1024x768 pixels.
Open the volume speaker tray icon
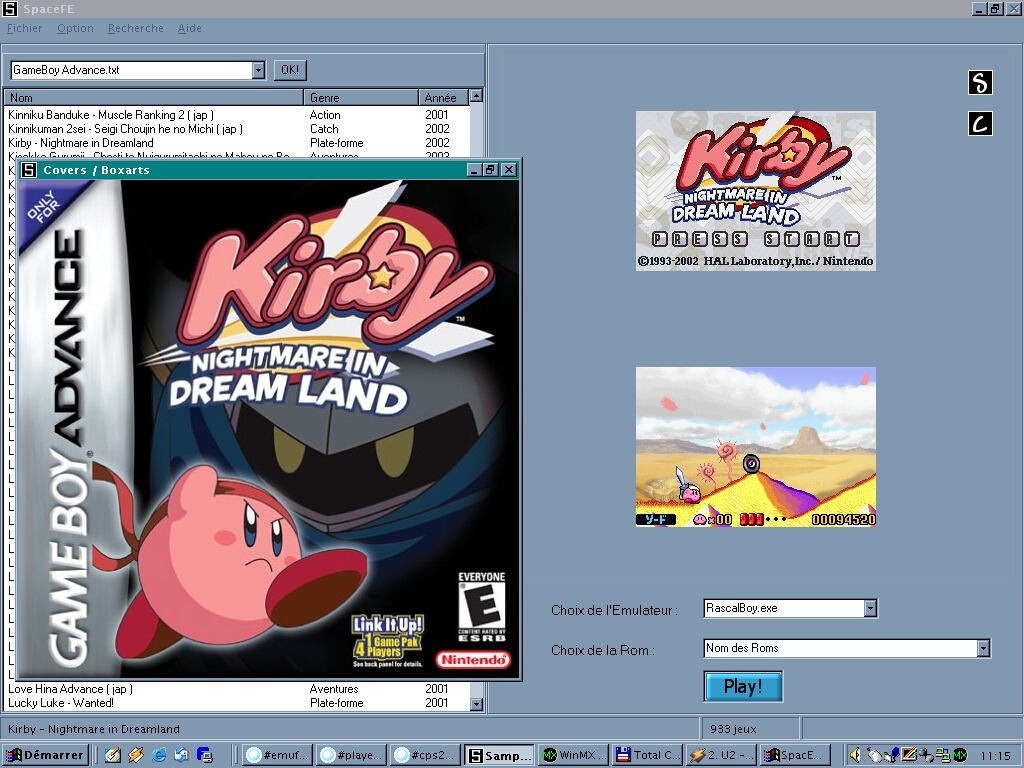[x=855, y=755]
